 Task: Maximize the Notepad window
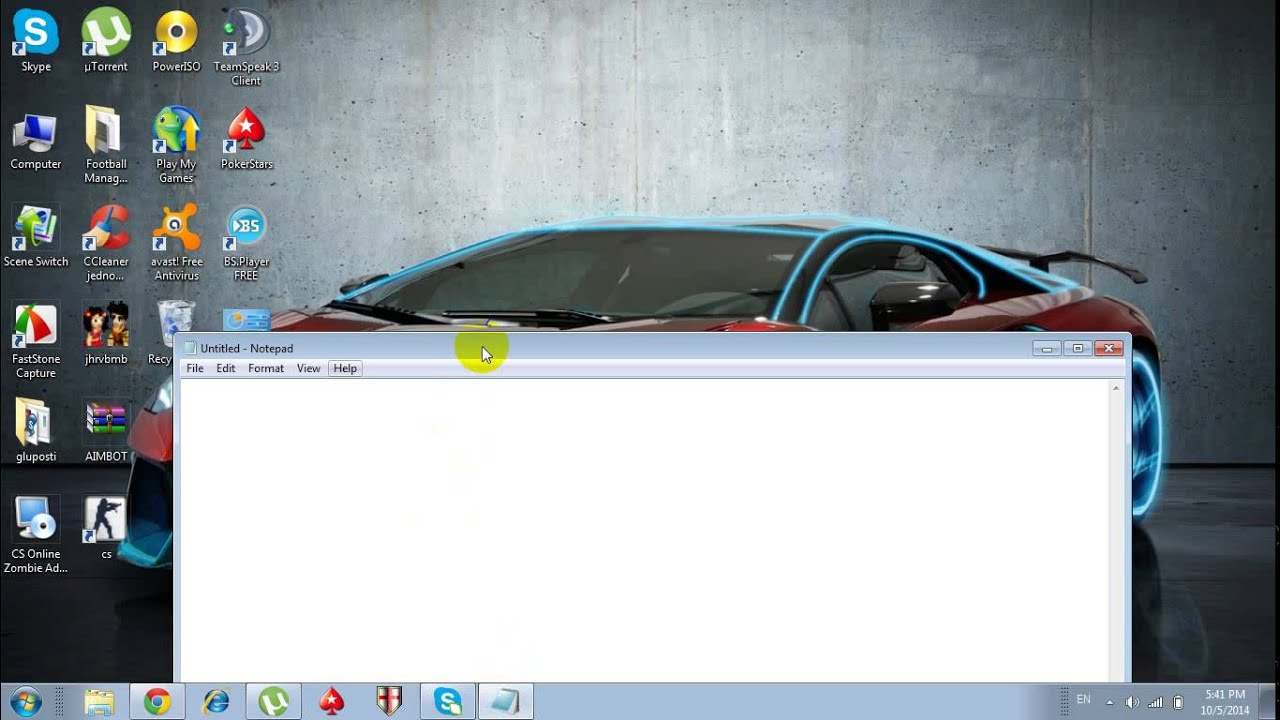tap(1078, 348)
